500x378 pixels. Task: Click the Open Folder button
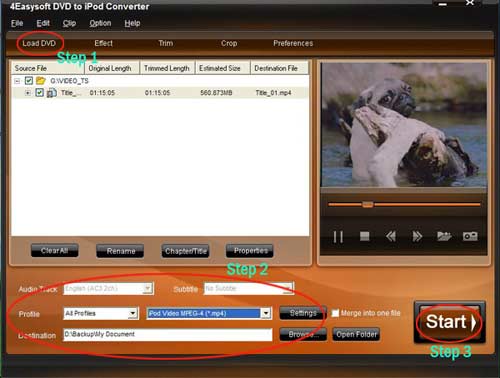pyautogui.click(x=356, y=334)
